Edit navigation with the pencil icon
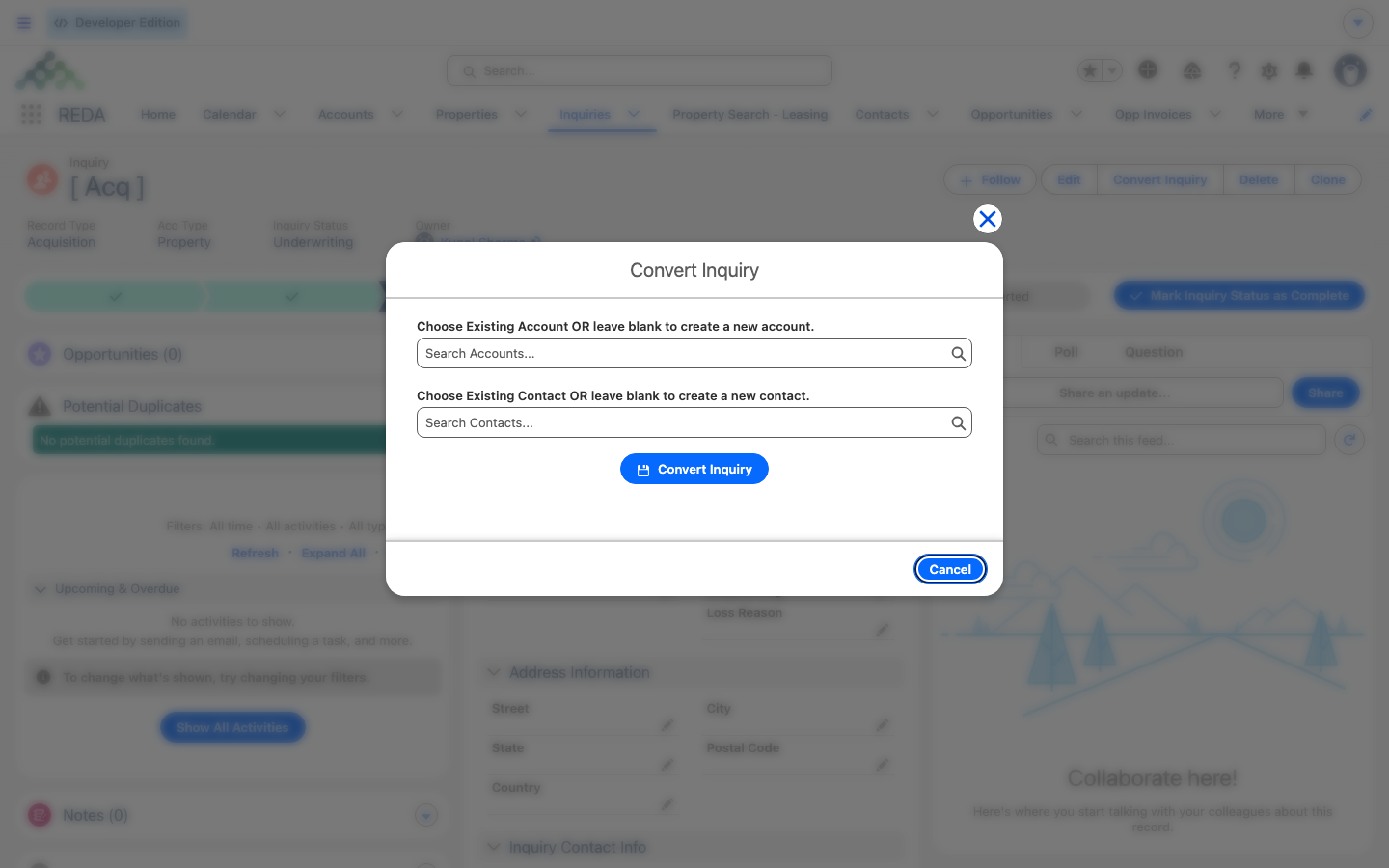 pyautogui.click(x=1366, y=115)
